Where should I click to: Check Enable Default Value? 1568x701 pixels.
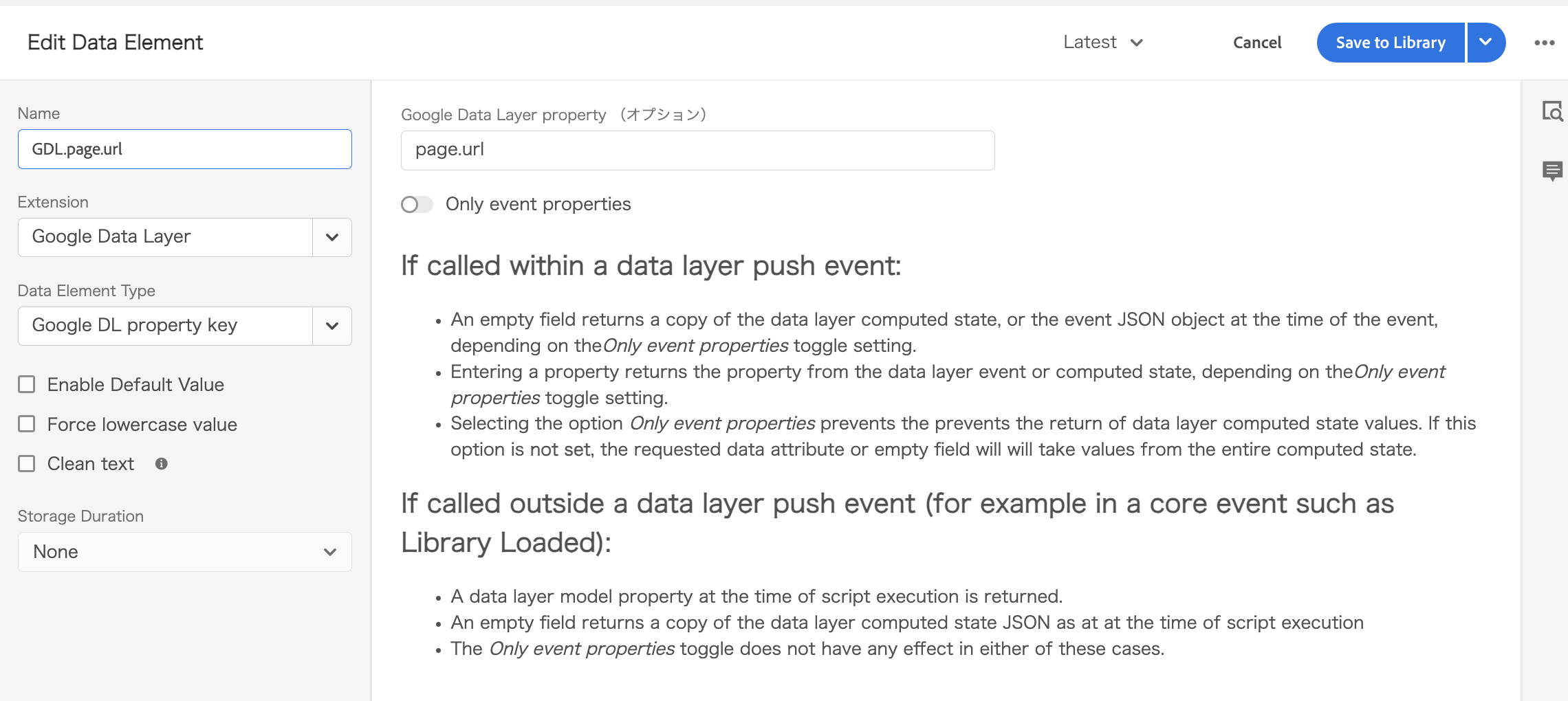coord(27,384)
